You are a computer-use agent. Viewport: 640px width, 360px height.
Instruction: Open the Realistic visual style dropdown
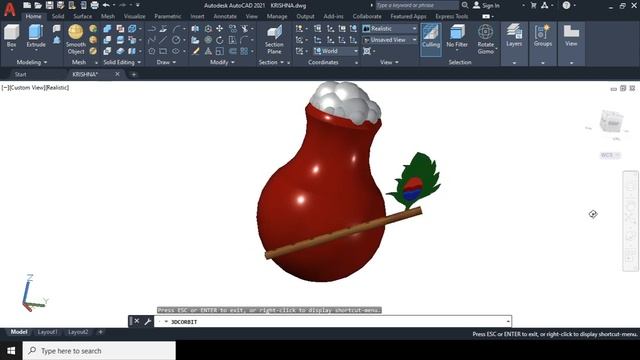click(390, 29)
